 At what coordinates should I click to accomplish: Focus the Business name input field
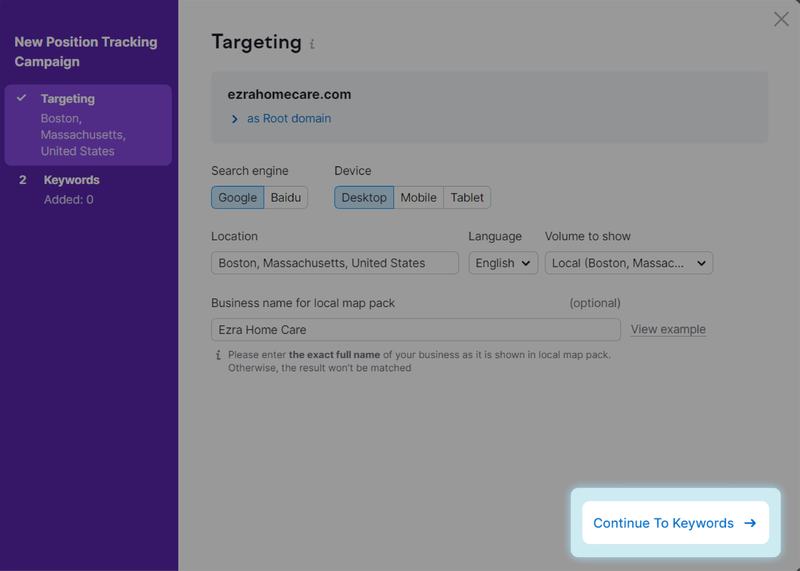pos(415,329)
